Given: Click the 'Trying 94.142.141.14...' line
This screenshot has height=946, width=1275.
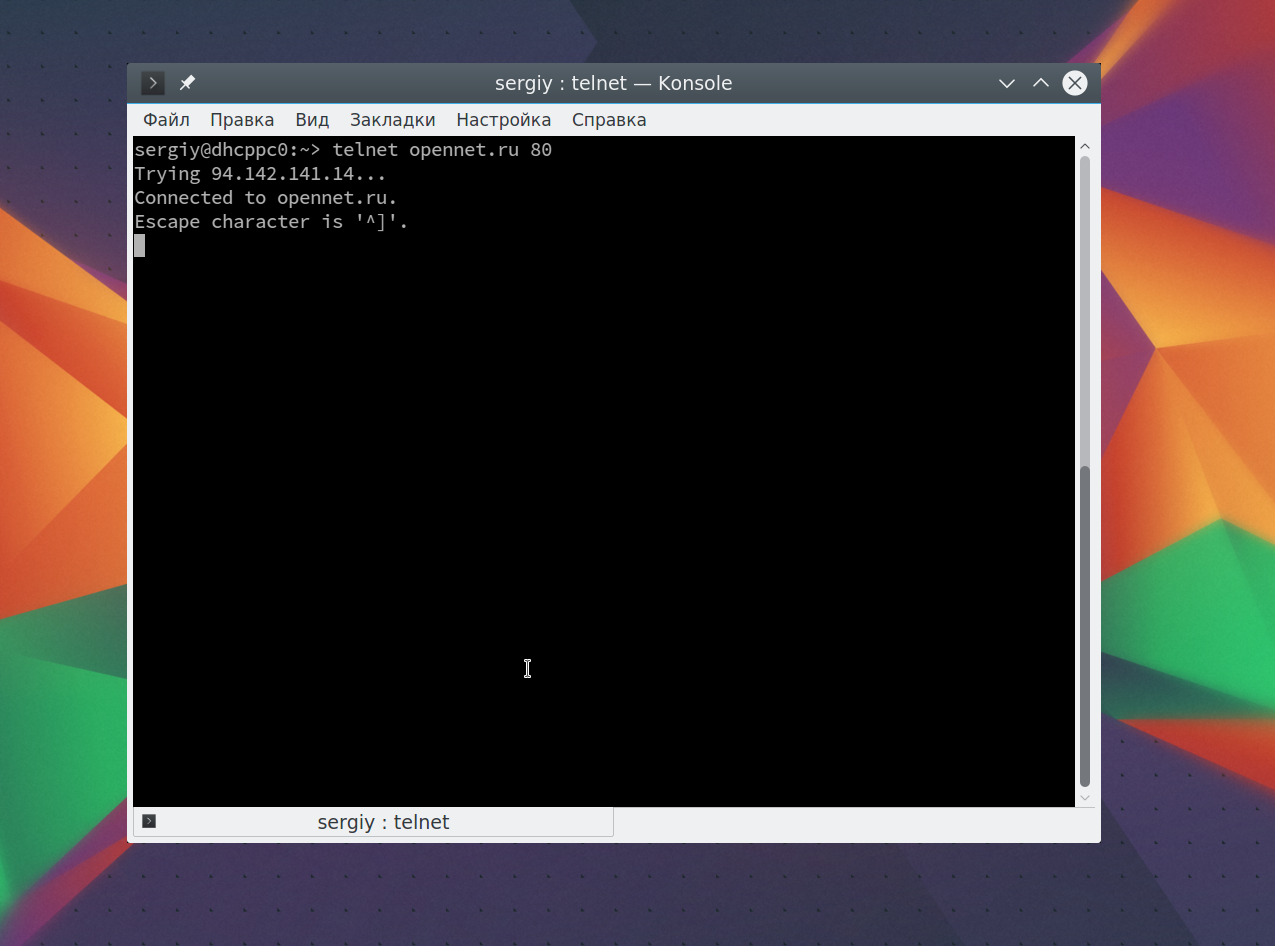Looking at the screenshot, I should coord(260,174).
